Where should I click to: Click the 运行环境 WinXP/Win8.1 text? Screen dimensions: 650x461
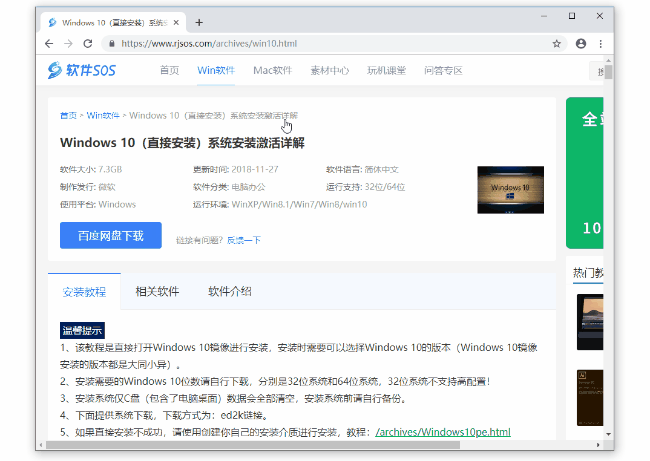point(280,204)
